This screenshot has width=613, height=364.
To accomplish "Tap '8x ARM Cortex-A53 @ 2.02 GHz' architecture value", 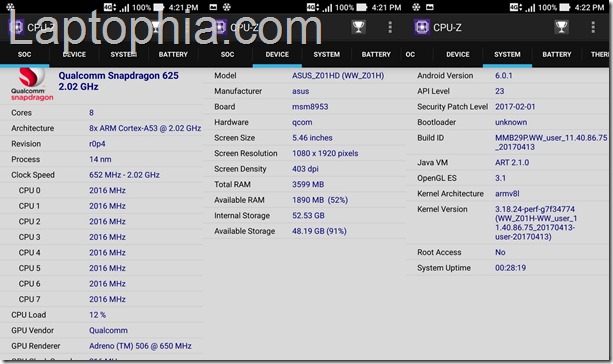I will (x=145, y=128).
